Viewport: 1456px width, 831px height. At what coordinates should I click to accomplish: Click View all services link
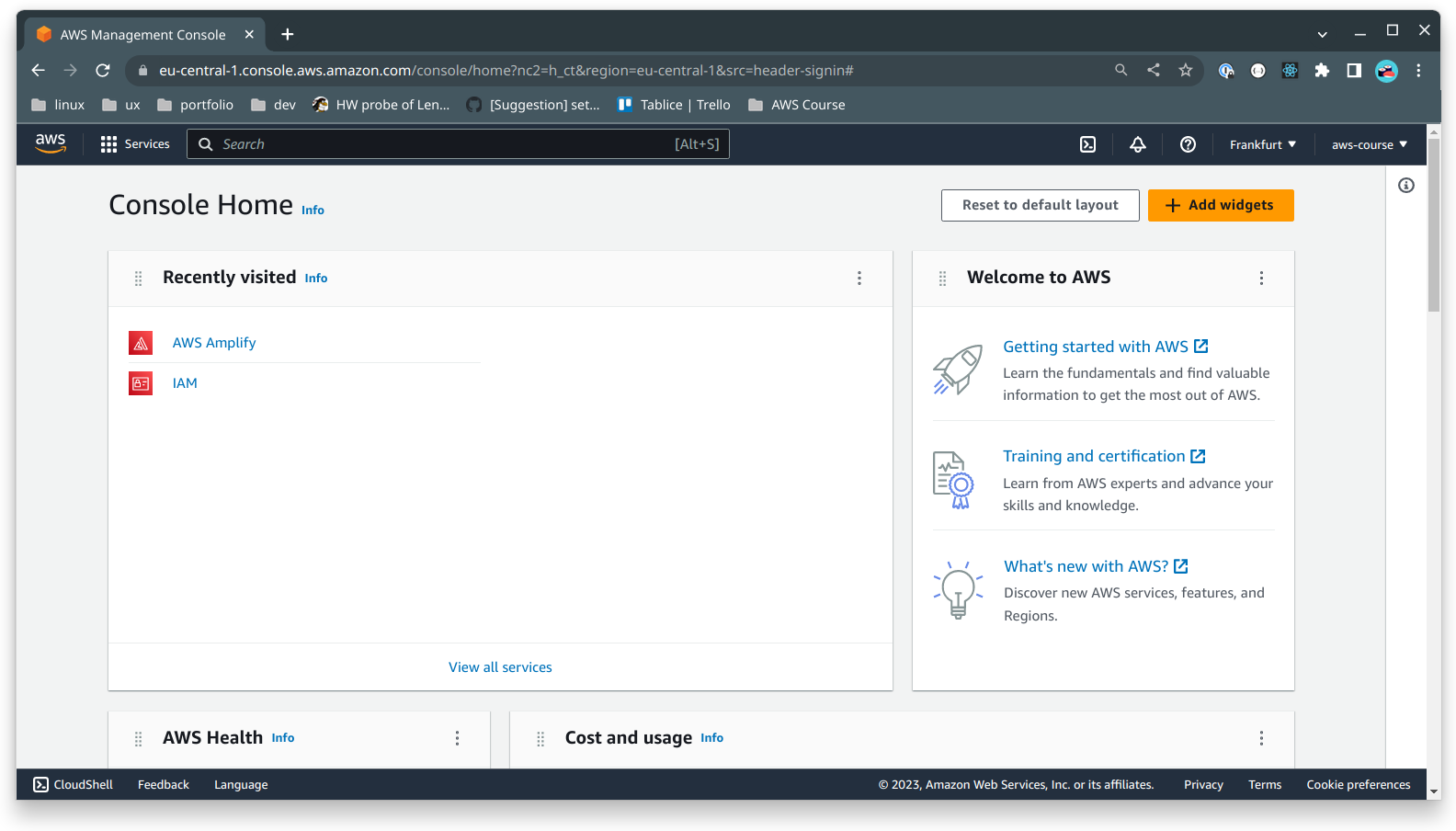click(500, 667)
